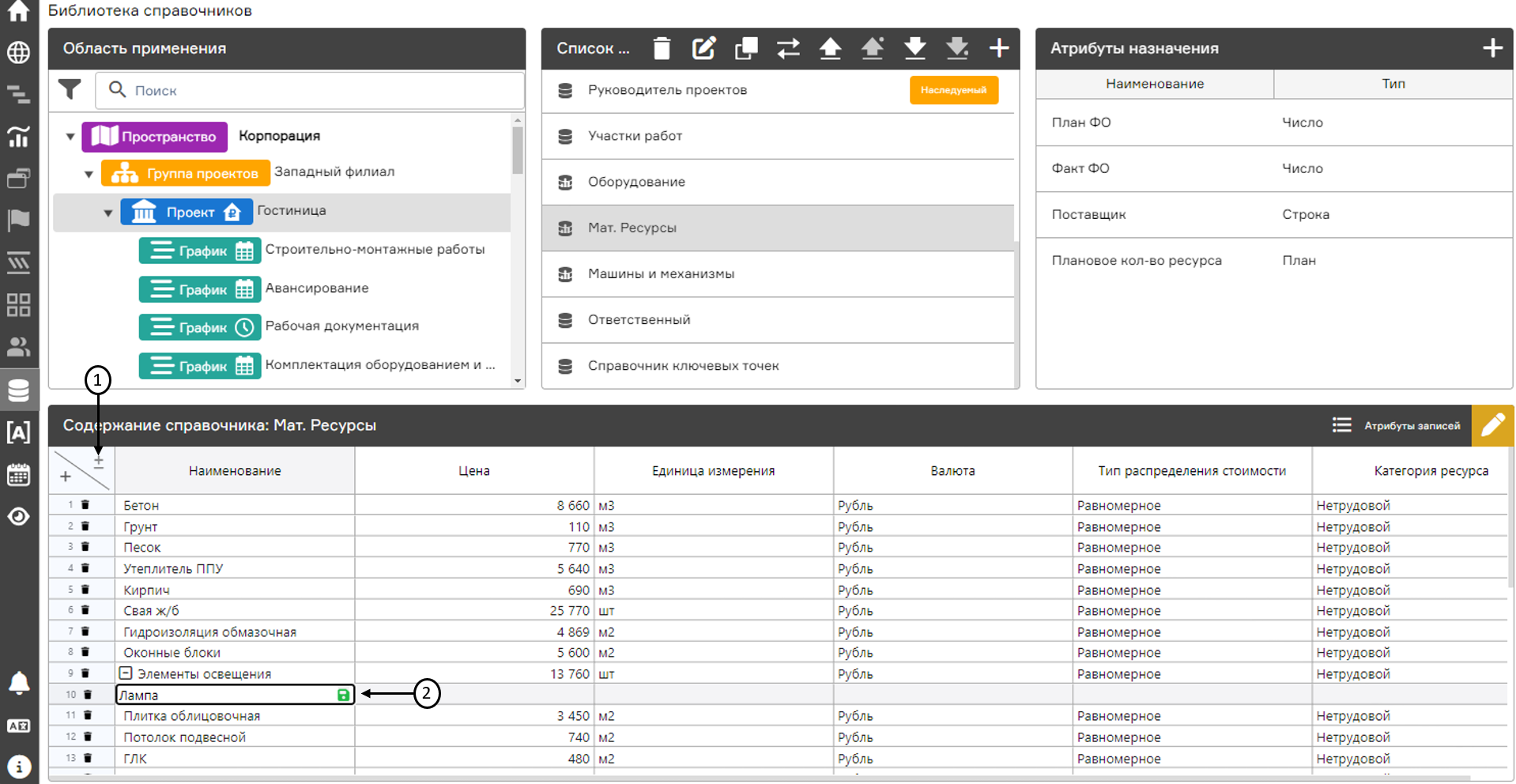Click the yellow pencil edit button

1492,425
